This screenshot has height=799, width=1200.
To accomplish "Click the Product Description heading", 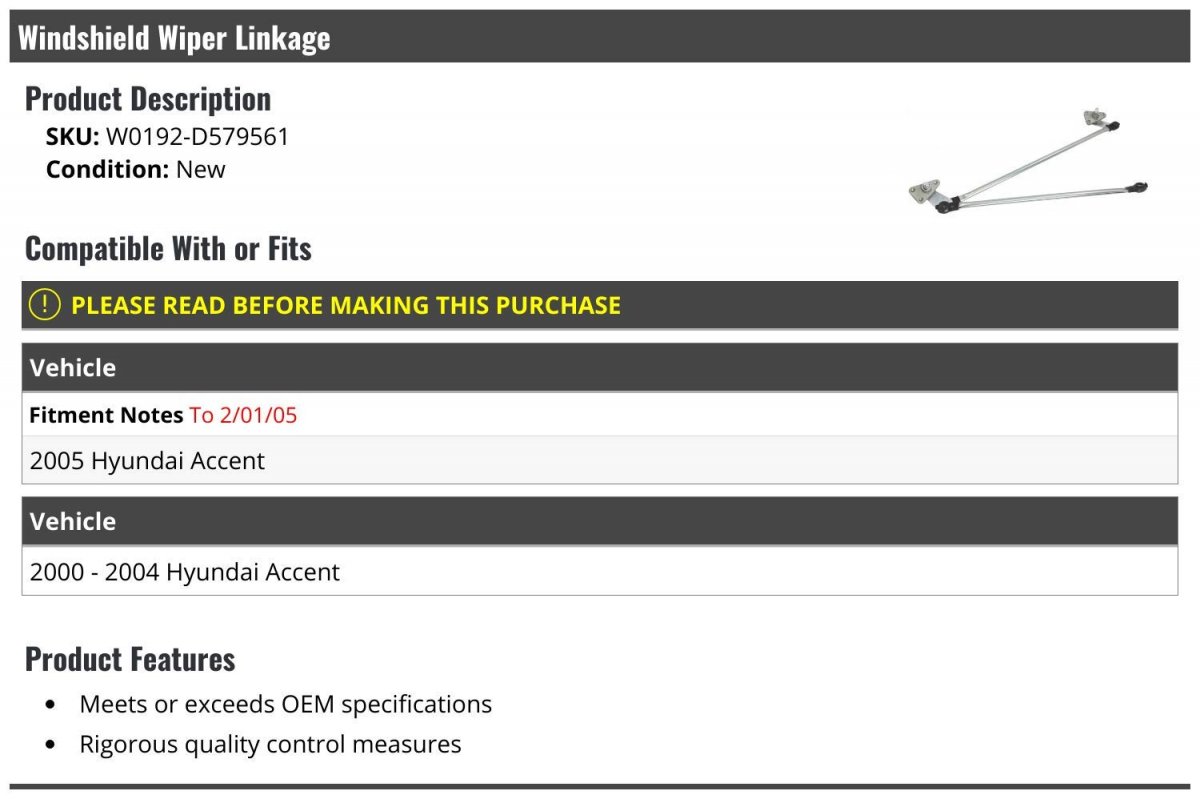I will [x=148, y=99].
